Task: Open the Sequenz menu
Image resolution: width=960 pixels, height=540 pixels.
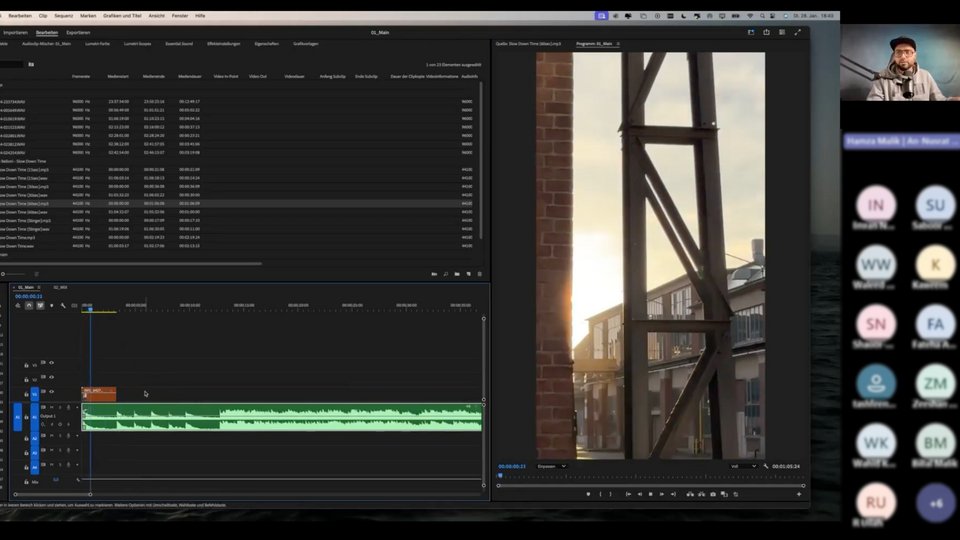Action: [x=64, y=16]
